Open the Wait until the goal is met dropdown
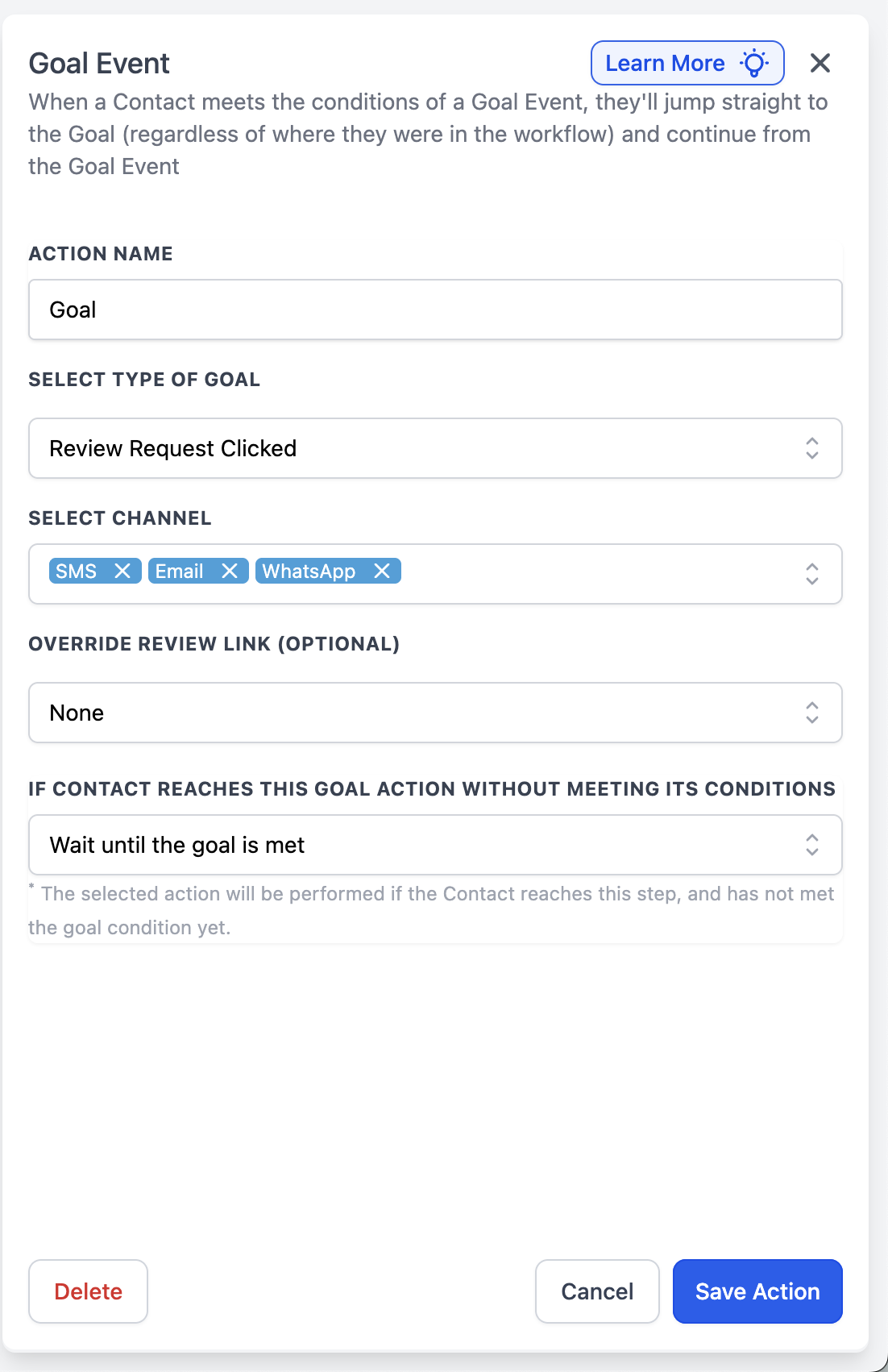888x1372 pixels. 403,845
